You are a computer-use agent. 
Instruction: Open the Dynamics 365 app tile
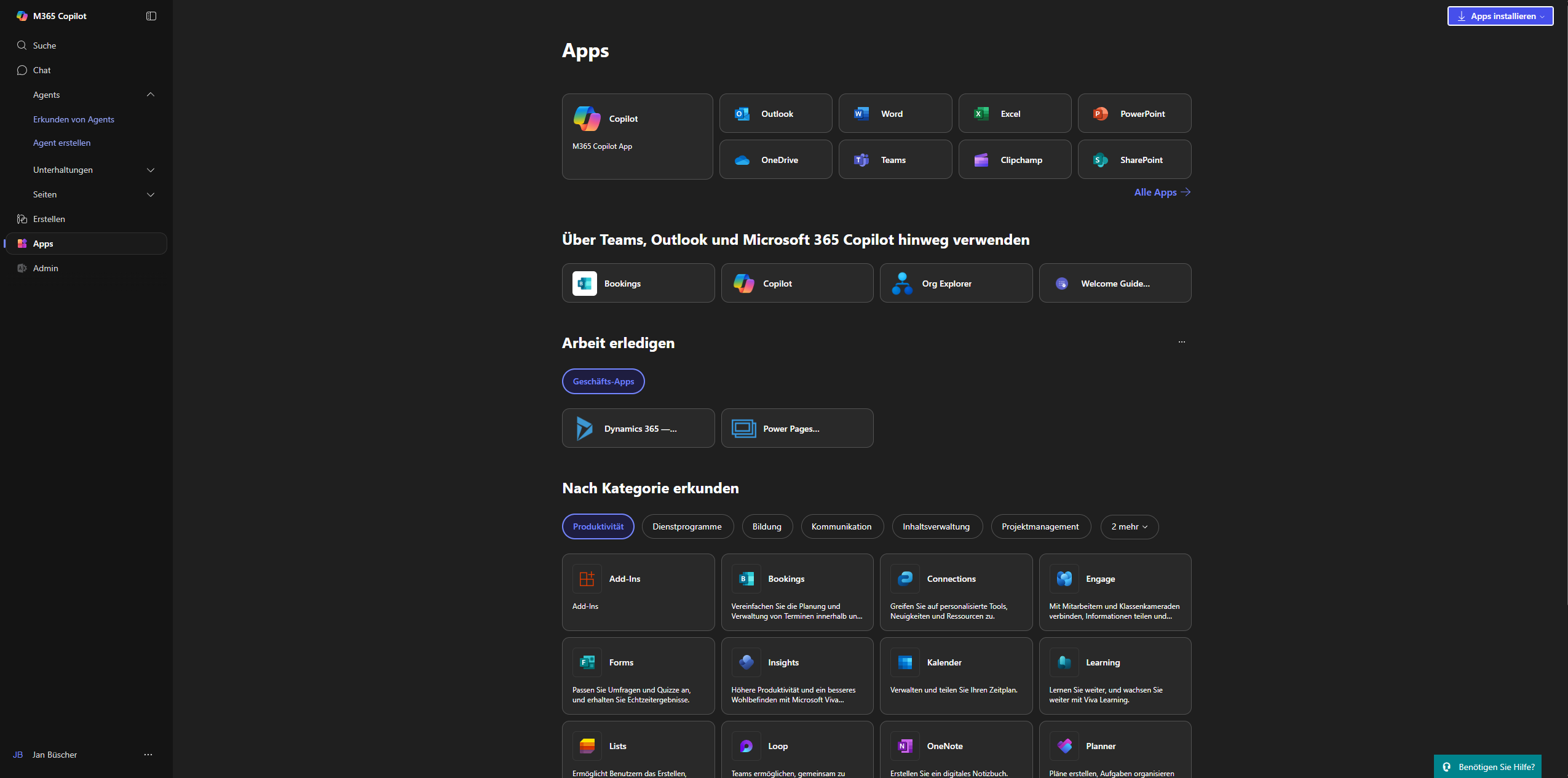[638, 429]
